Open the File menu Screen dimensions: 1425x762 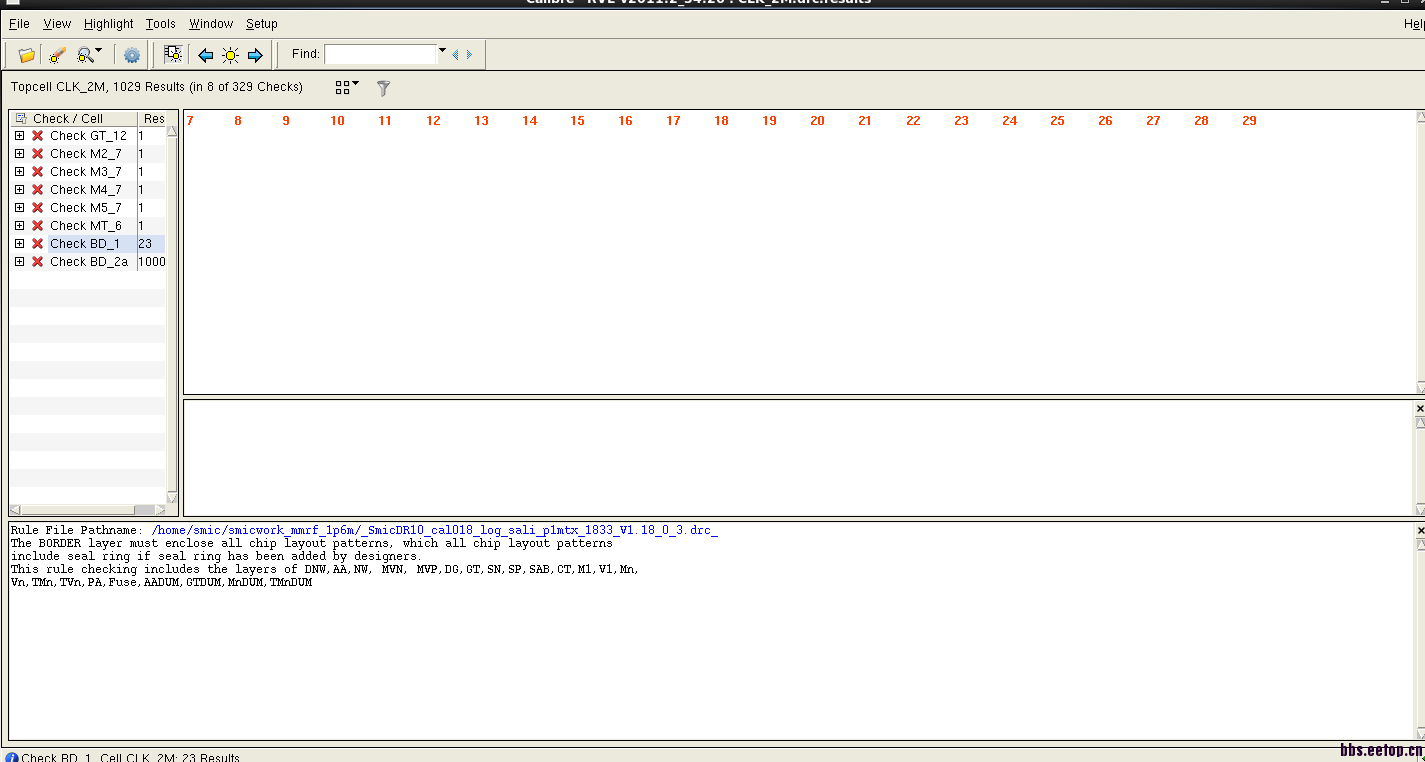pyautogui.click(x=19, y=23)
